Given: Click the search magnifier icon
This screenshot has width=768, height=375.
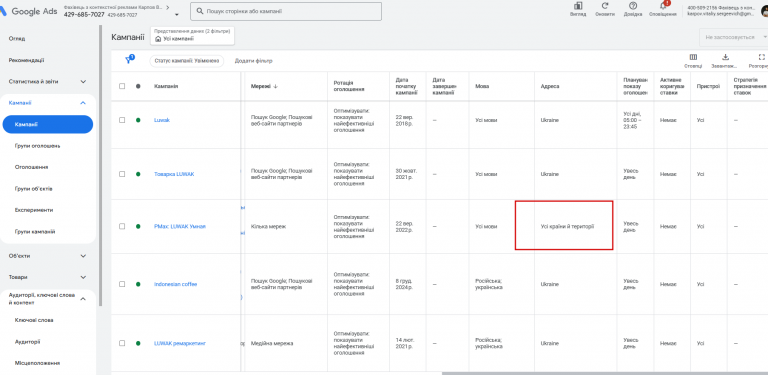Looking at the screenshot, I should tap(200, 11).
